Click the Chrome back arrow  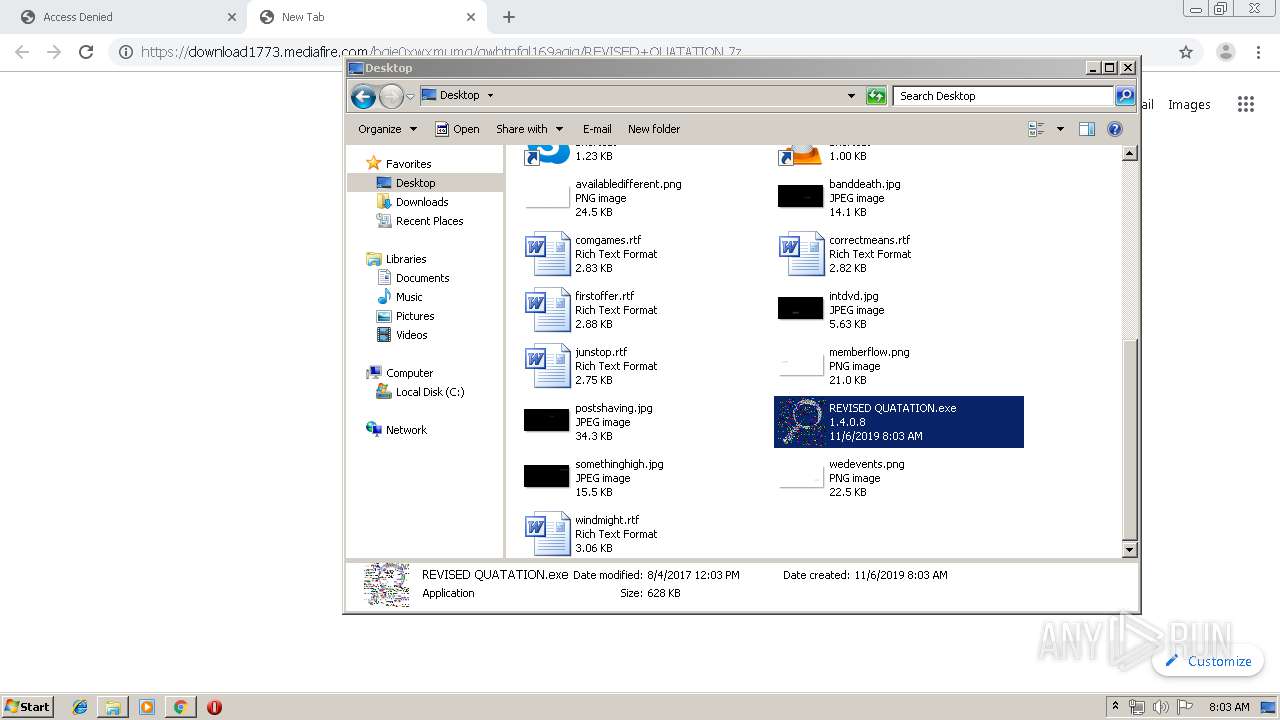tap(22, 52)
